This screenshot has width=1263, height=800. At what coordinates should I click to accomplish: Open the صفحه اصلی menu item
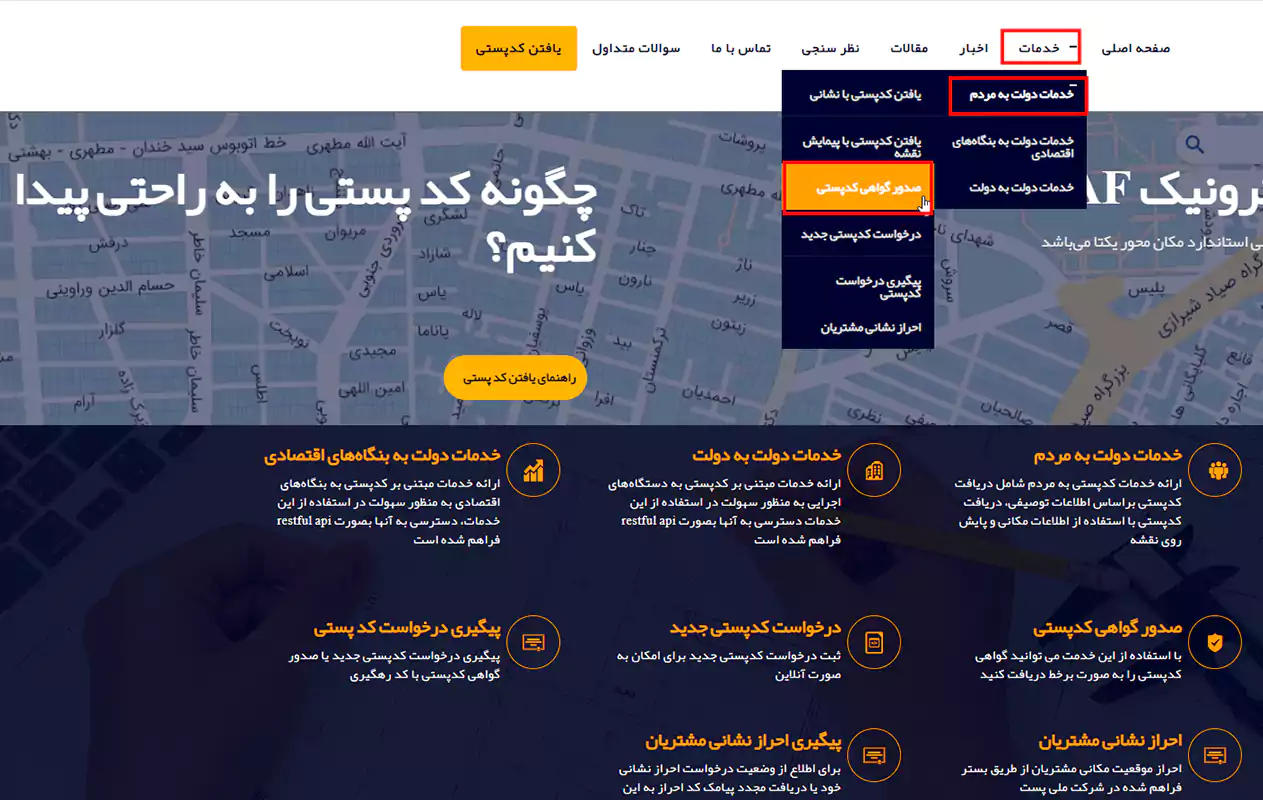(1135, 48)
